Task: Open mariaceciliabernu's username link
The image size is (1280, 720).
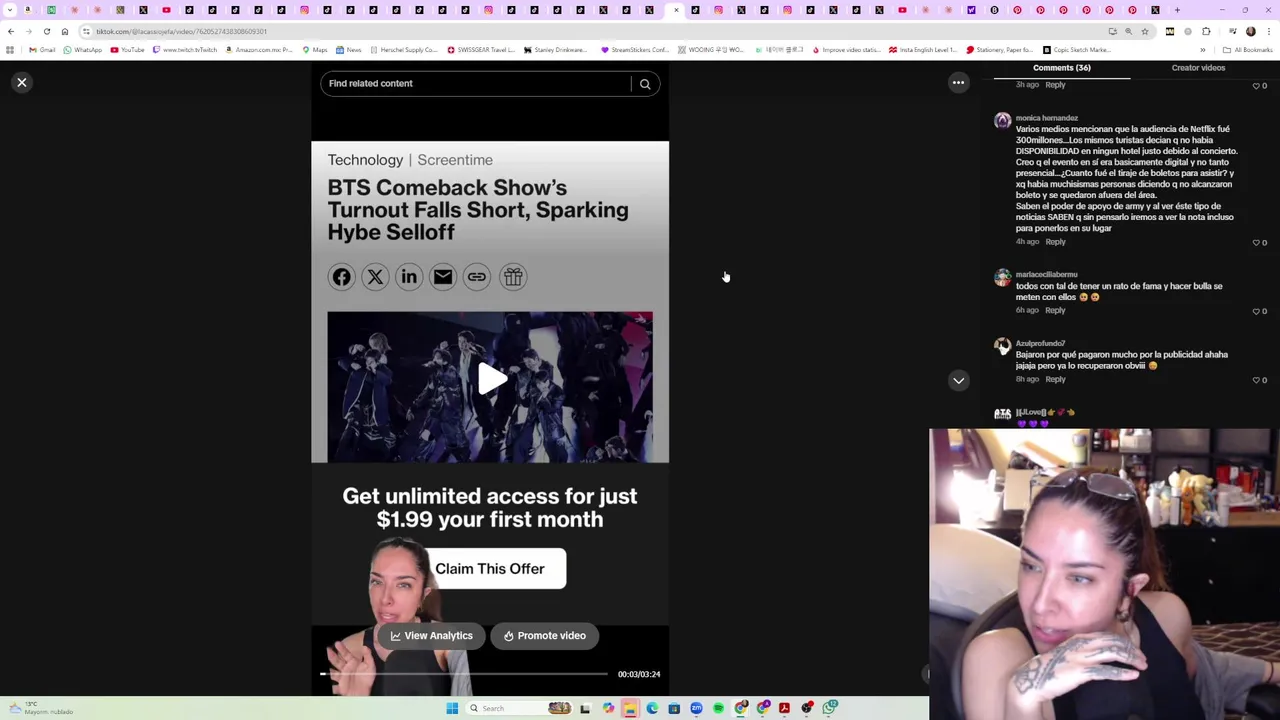Action: pos(1046,274)
